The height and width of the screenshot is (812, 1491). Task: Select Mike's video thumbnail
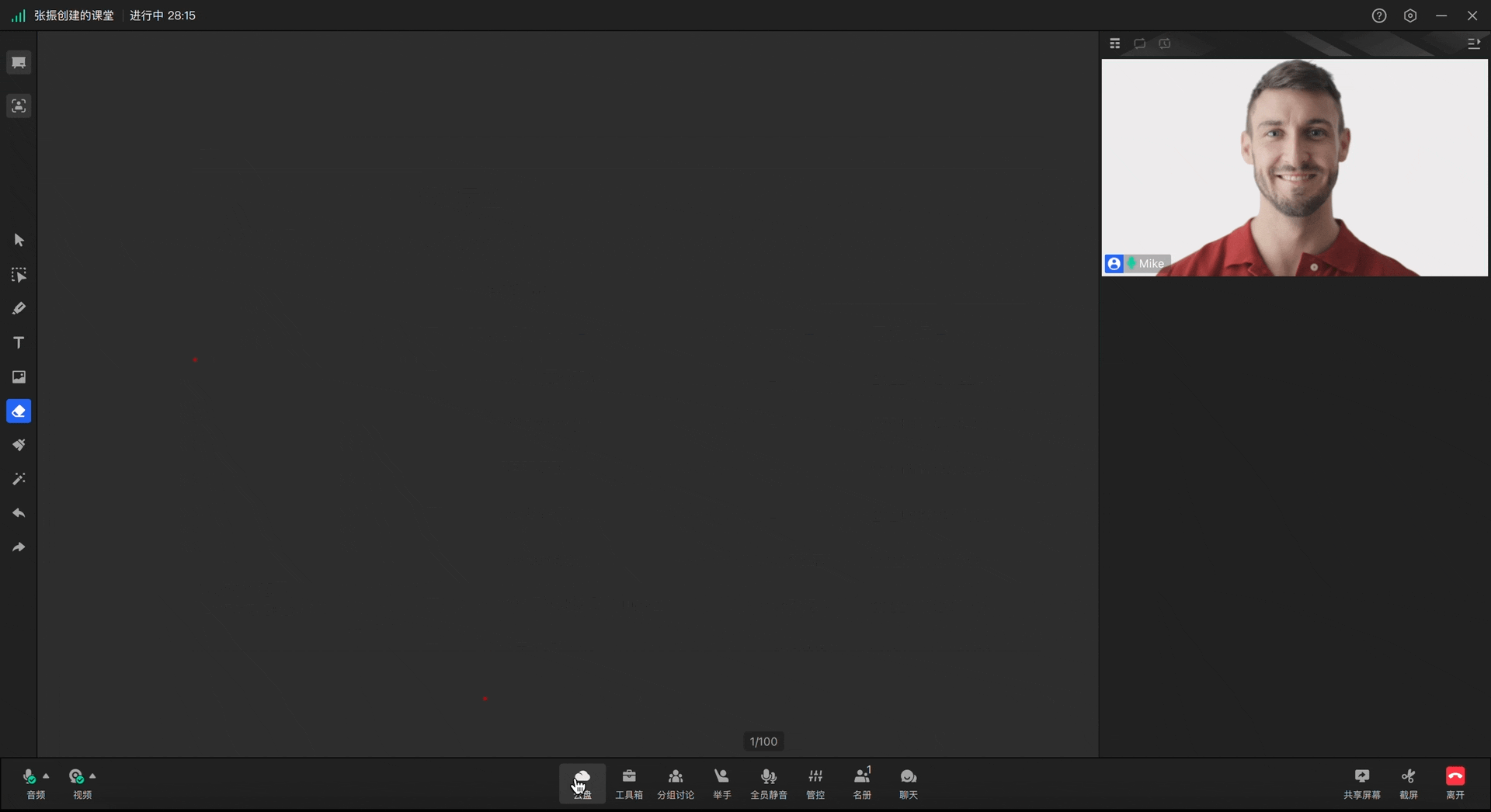tap(1295, 168)
